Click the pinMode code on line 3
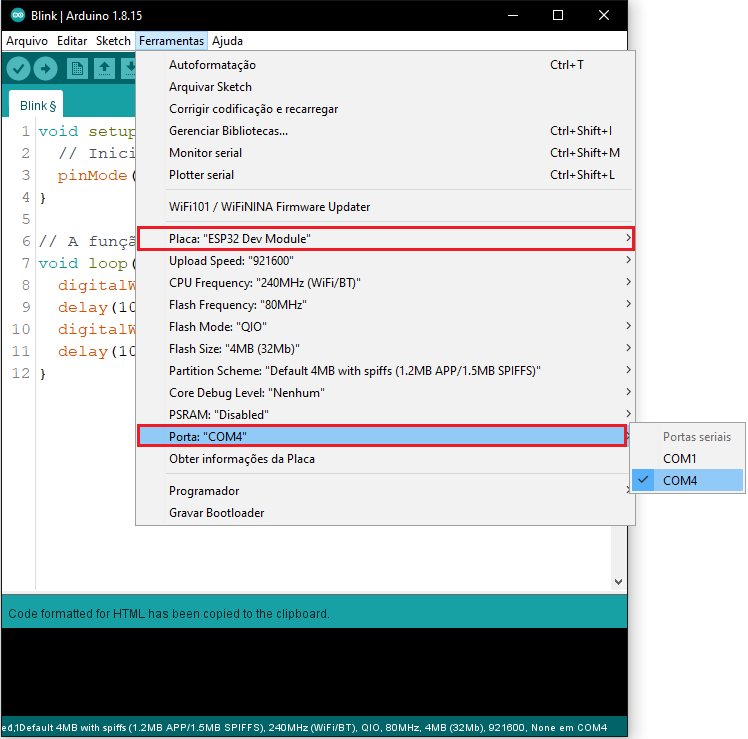The height and width of the screenshot is (739, 748). 93,175
